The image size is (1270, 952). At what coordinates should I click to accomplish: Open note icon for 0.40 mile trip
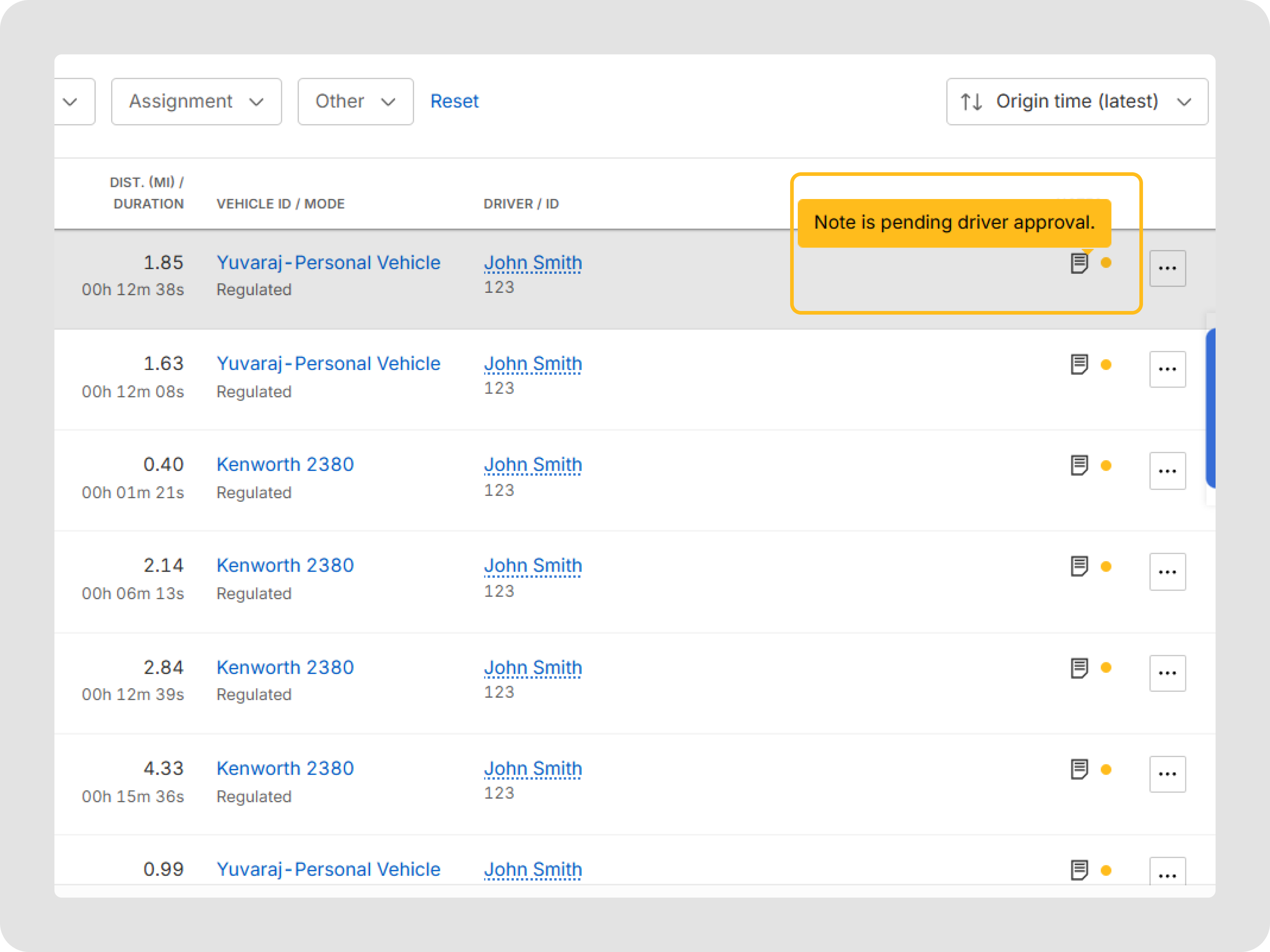(1079, 466)
